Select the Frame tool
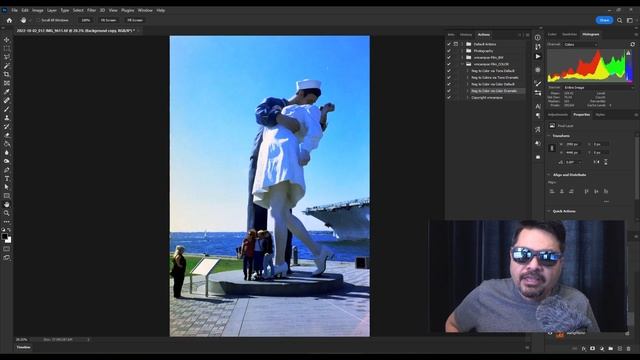640x360 pixels. (7, 83)
